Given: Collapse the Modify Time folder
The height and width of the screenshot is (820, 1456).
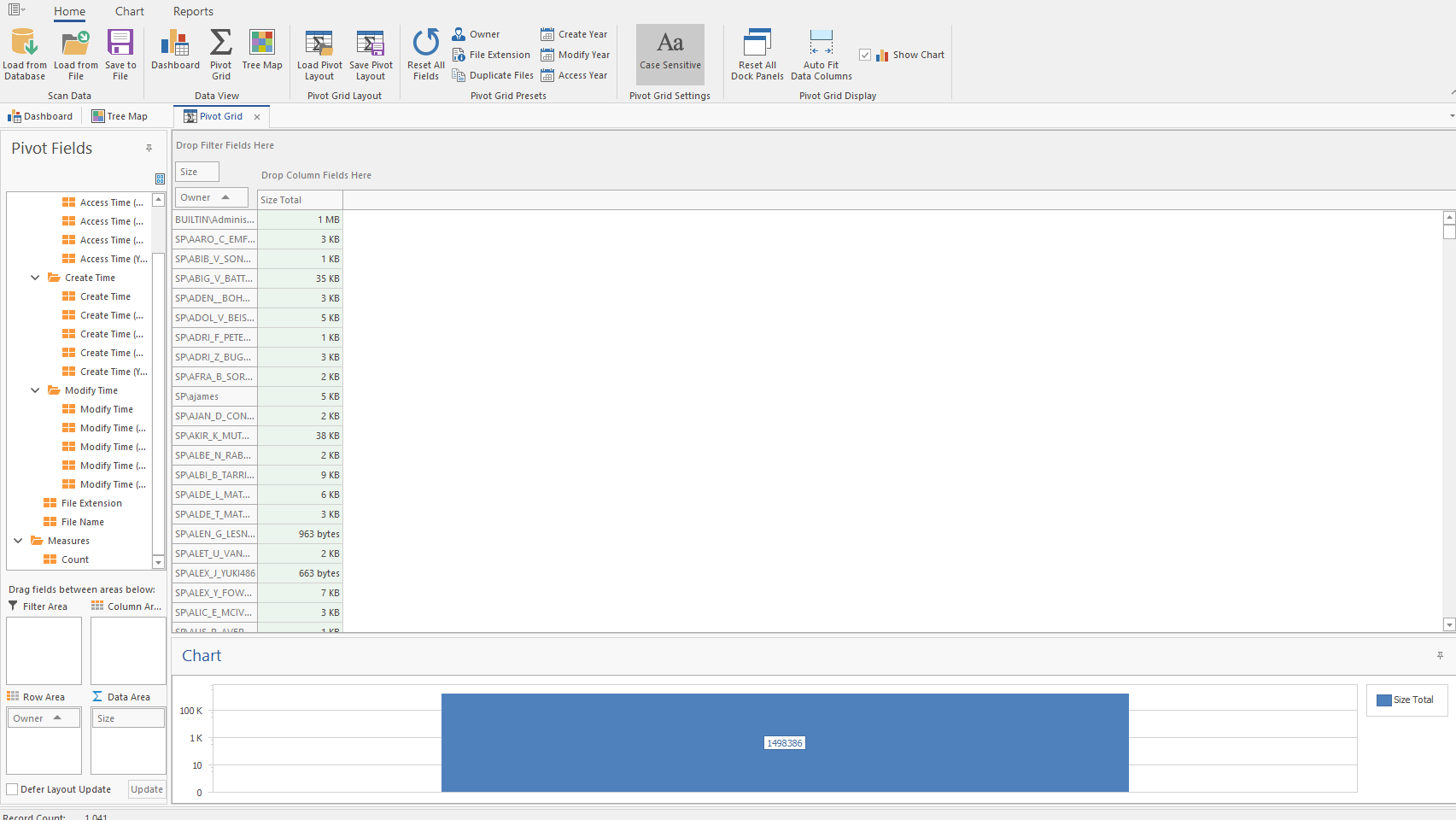Looking at the screenshot, I should (35, 390).
